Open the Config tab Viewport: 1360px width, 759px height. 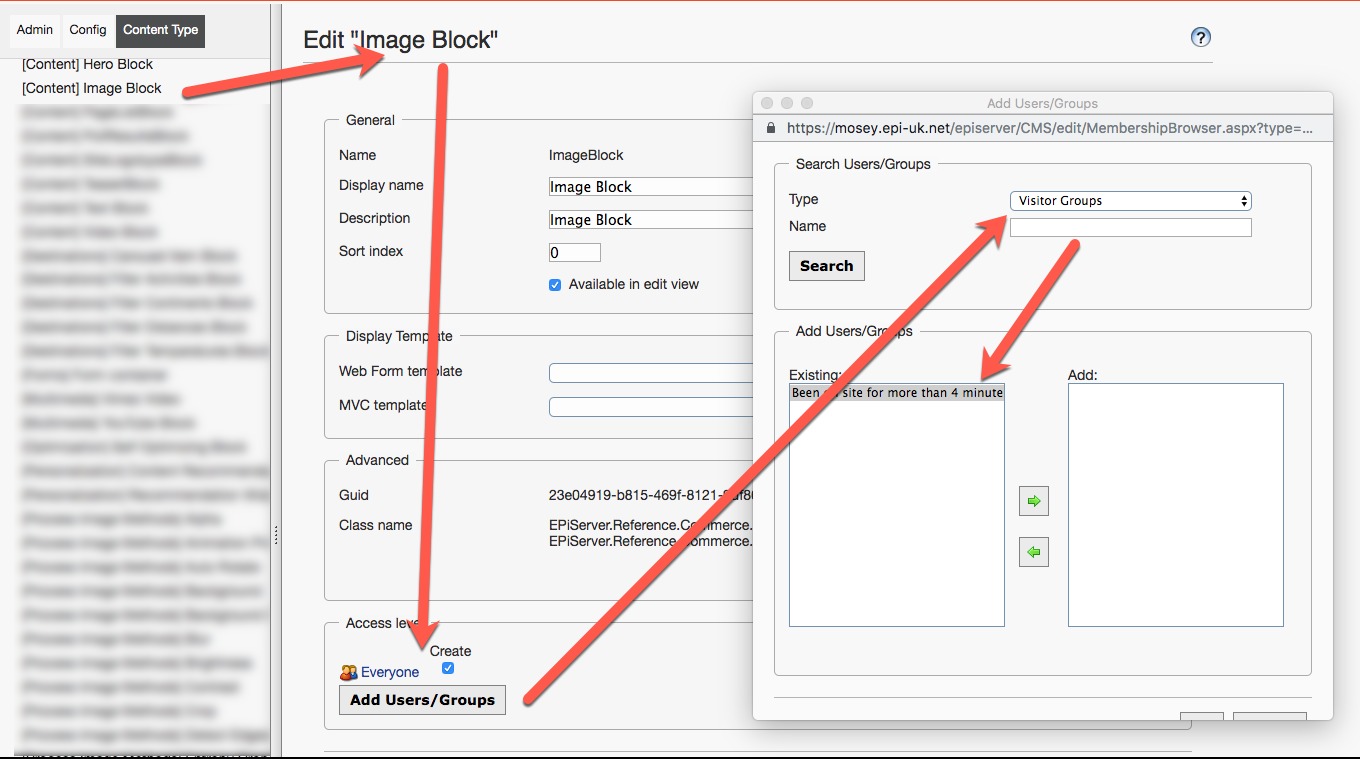(88, 30)
